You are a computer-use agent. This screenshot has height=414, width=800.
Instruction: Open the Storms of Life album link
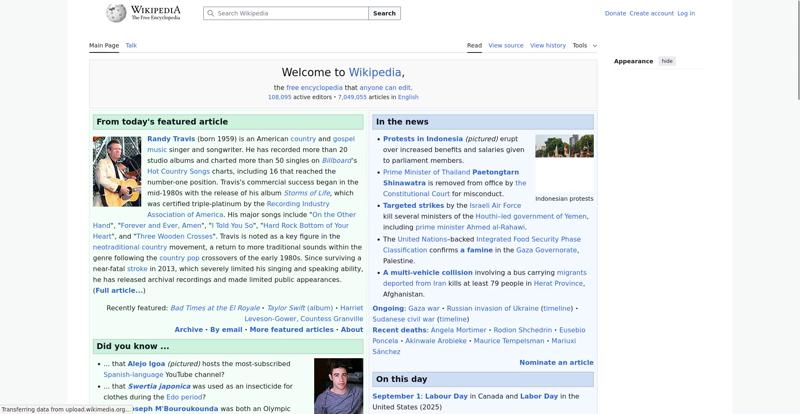point(307,193)
